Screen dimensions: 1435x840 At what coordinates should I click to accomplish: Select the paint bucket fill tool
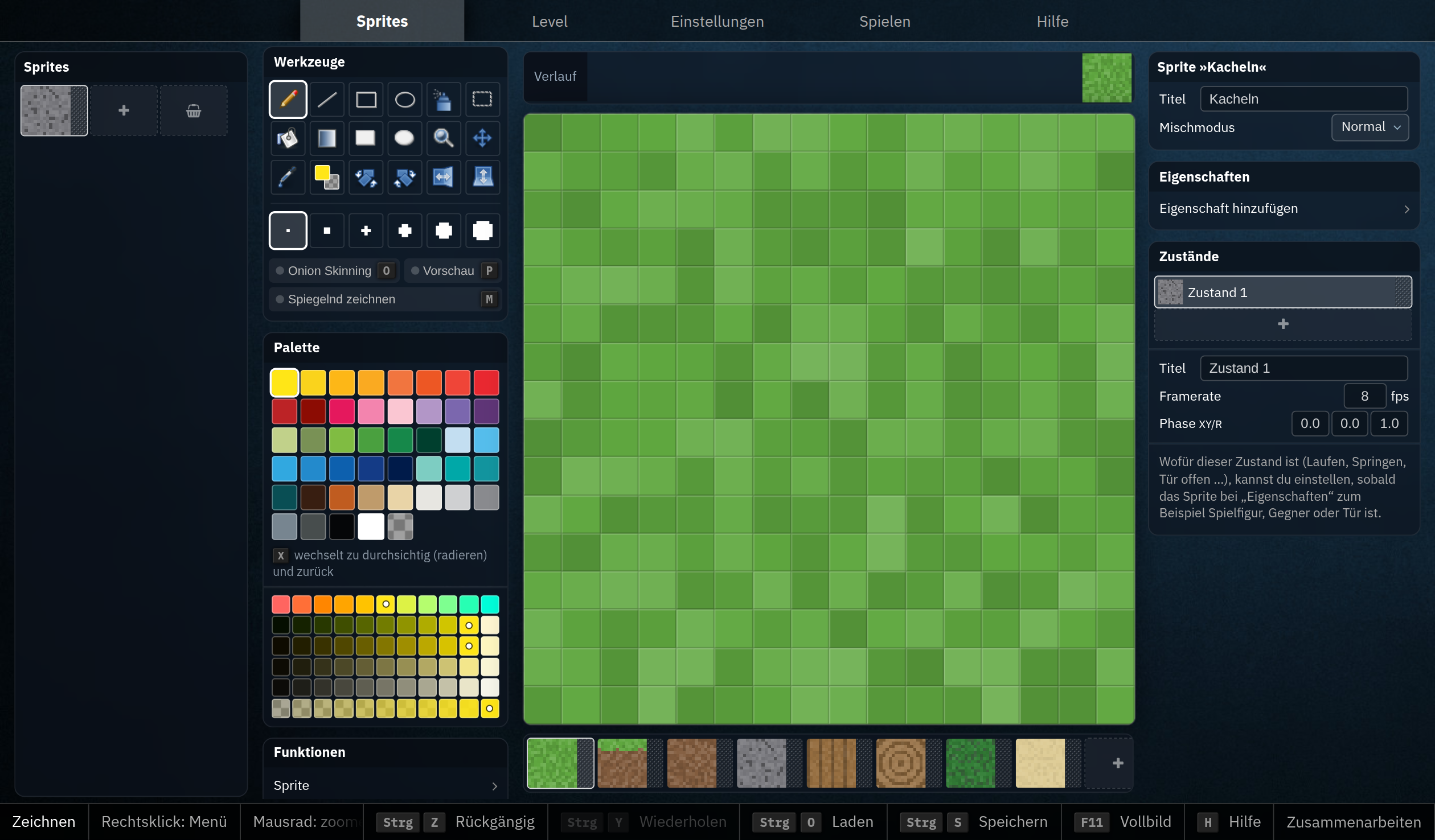tap(288, 138)
